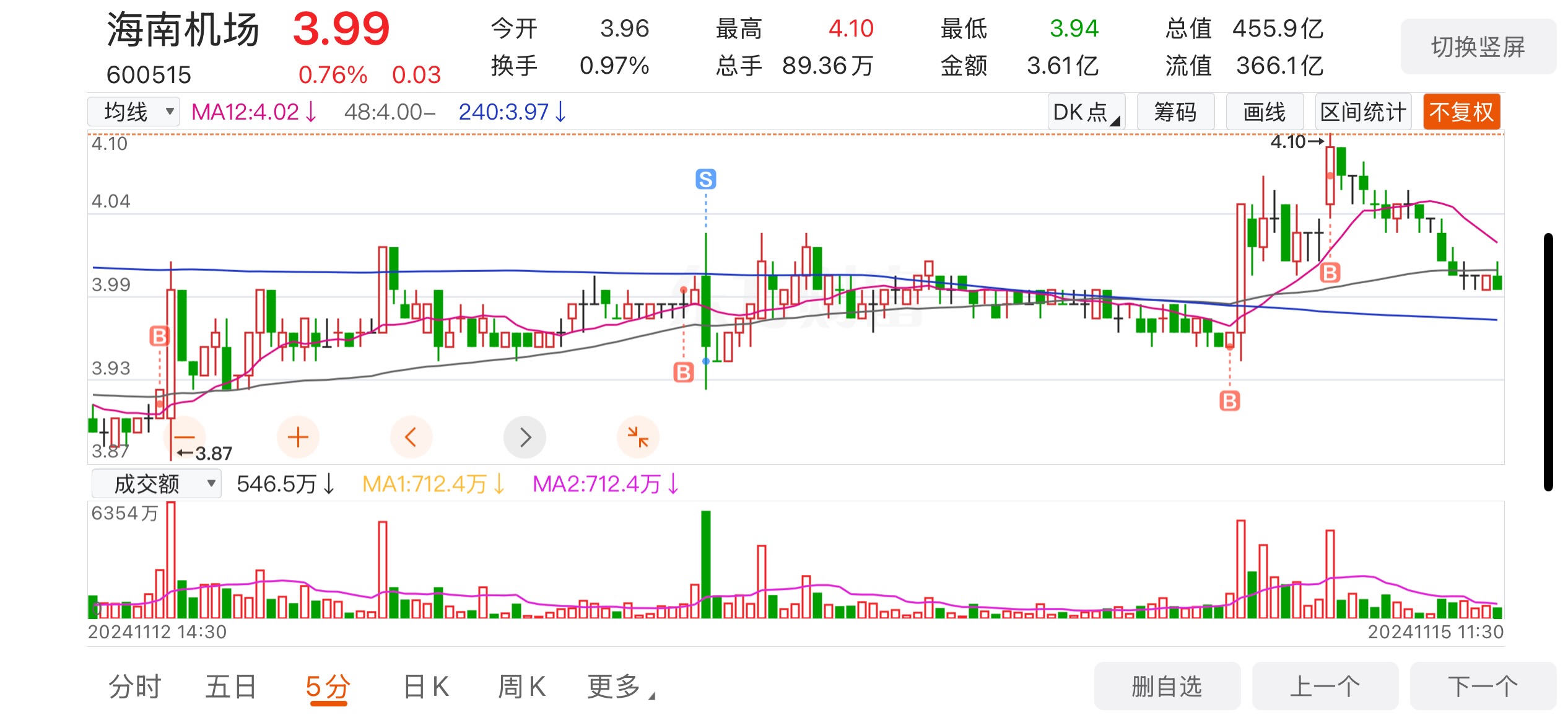The height and width of the screenshot is (725, 1568).
Task: Activate the 画线 drawing tool
Action: click(x=1264, y=112)
